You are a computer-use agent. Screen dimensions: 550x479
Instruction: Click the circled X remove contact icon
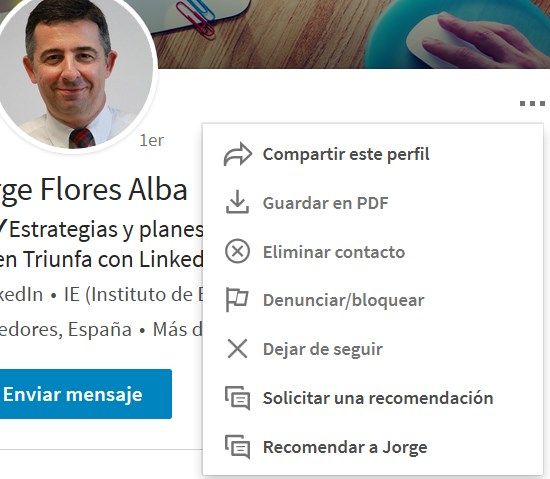coord(237,251)
